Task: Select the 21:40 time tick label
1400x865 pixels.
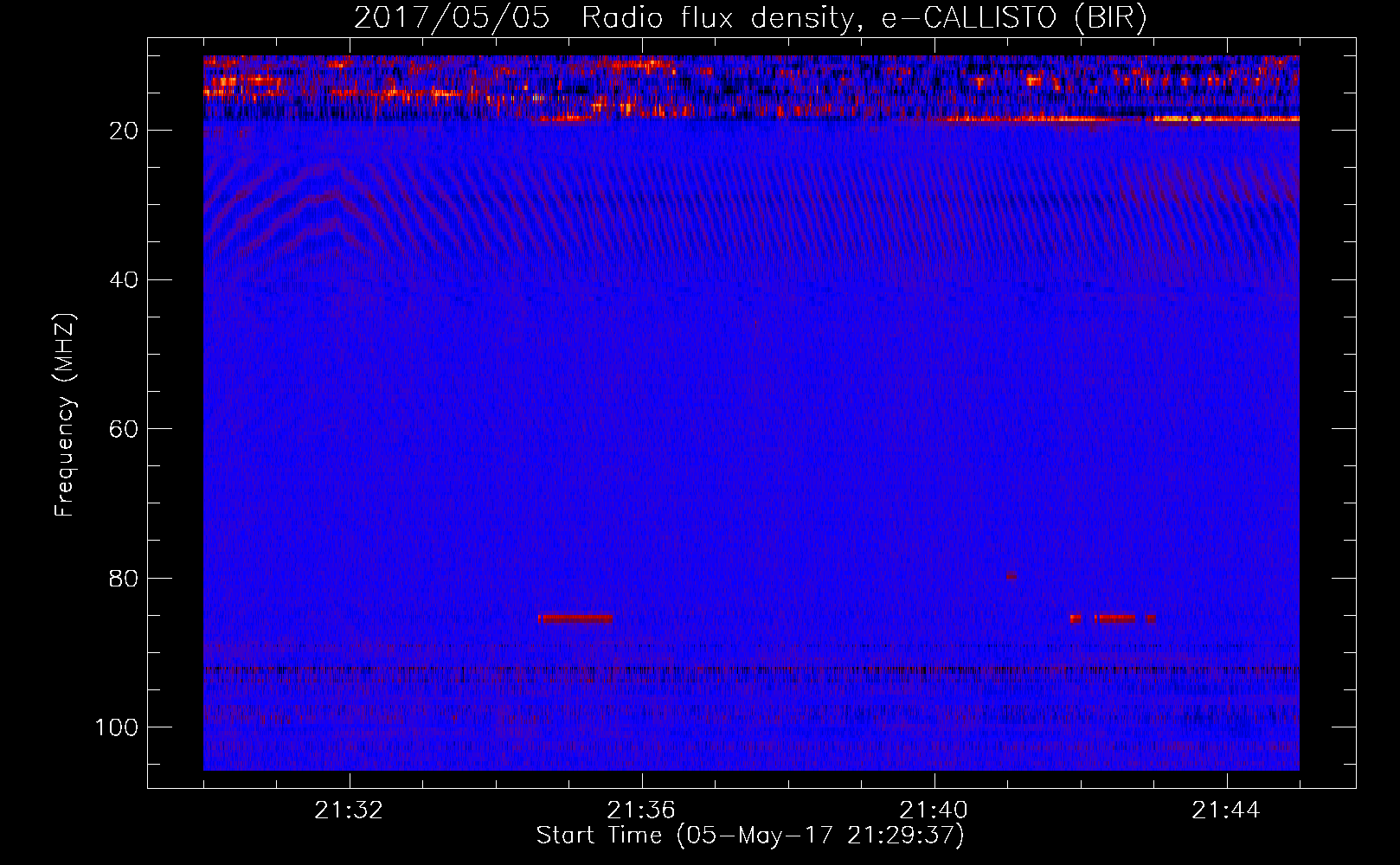Action: click(x=934, y=811)
